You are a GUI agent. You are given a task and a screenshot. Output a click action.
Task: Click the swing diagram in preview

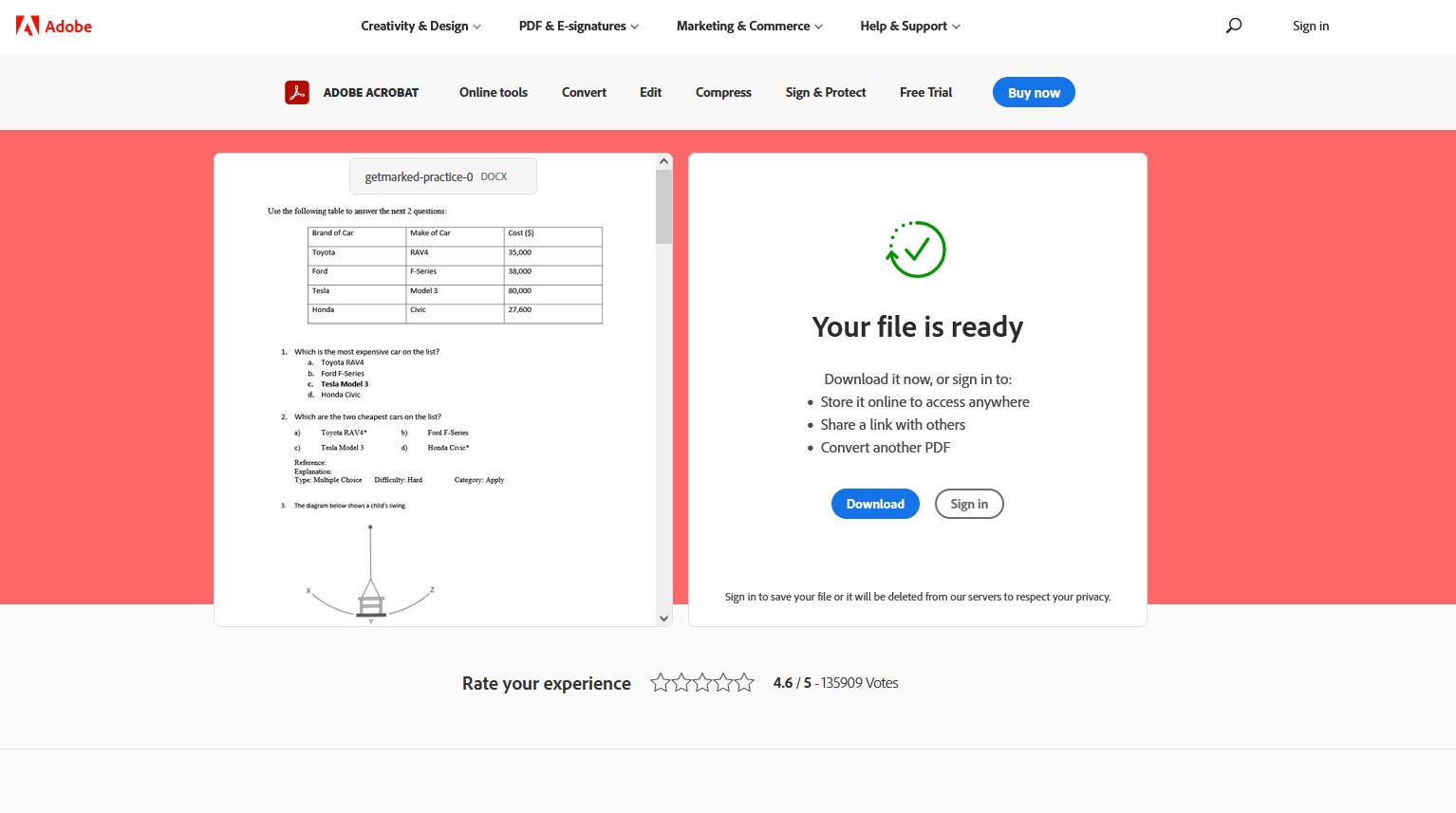coord(371,574)
